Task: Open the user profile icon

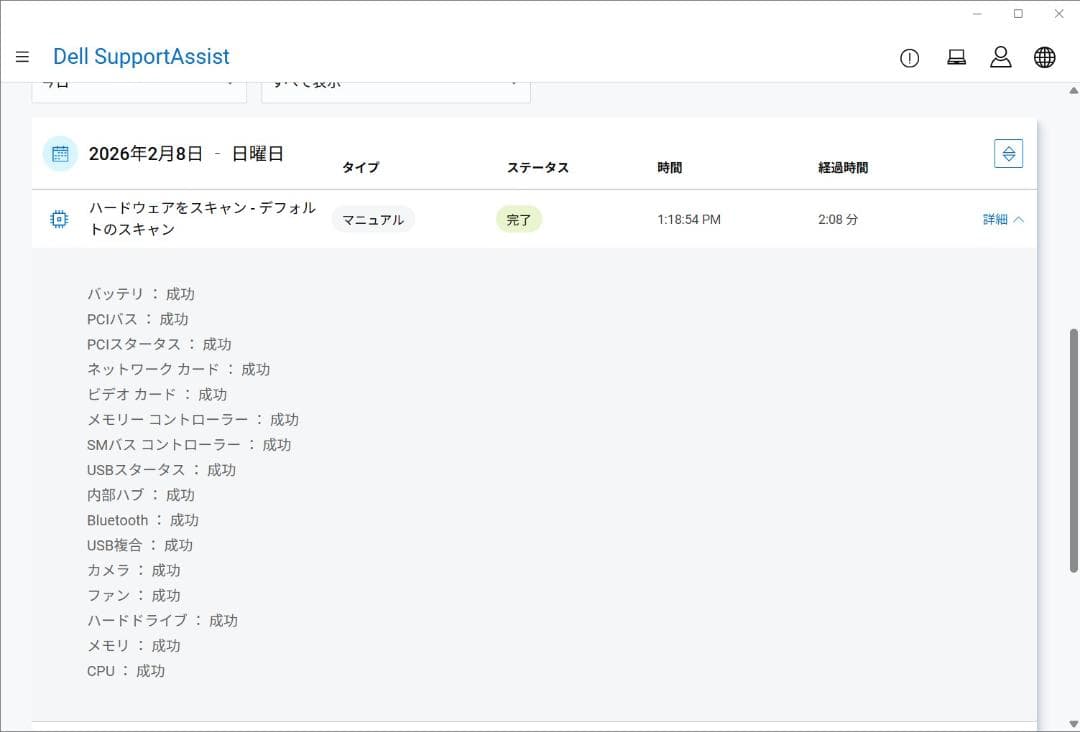Action: [1001, 57]
